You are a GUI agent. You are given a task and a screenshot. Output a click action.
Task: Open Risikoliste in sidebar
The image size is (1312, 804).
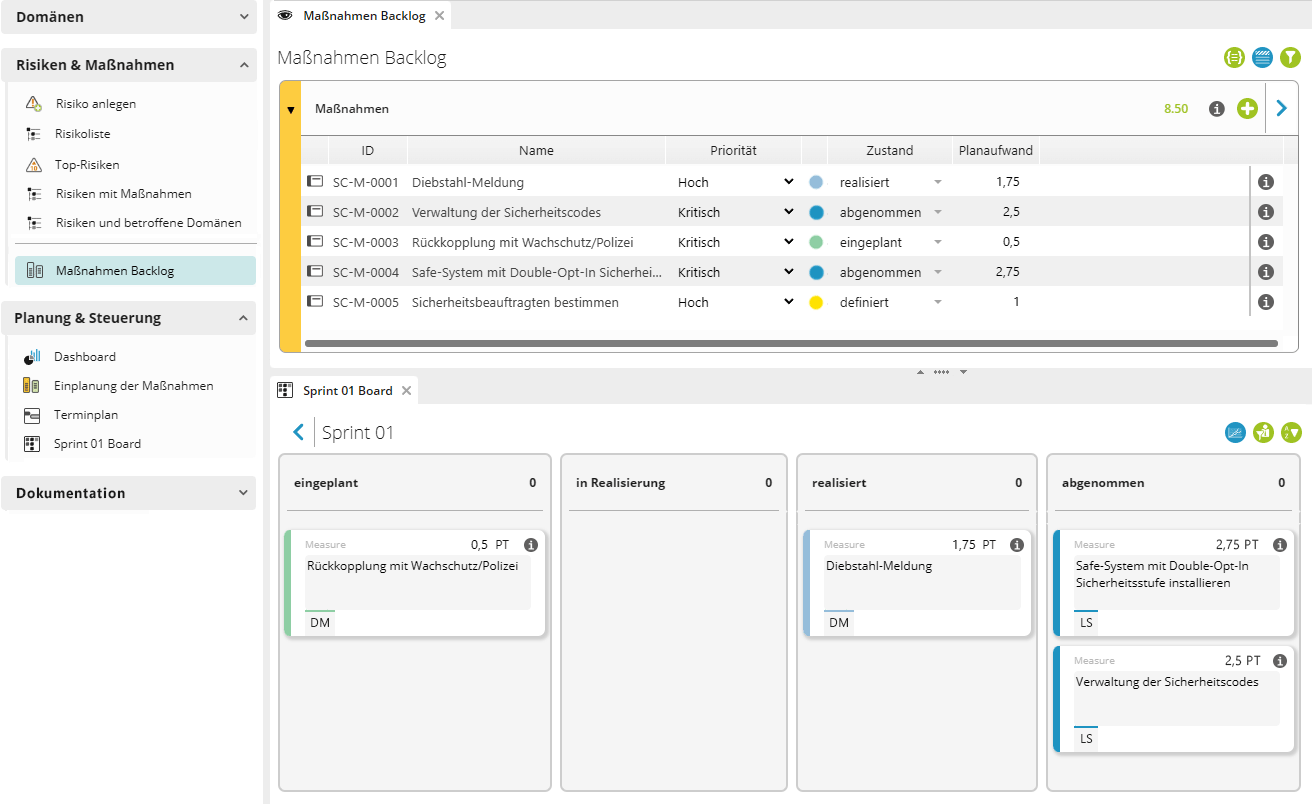[83, 134]
